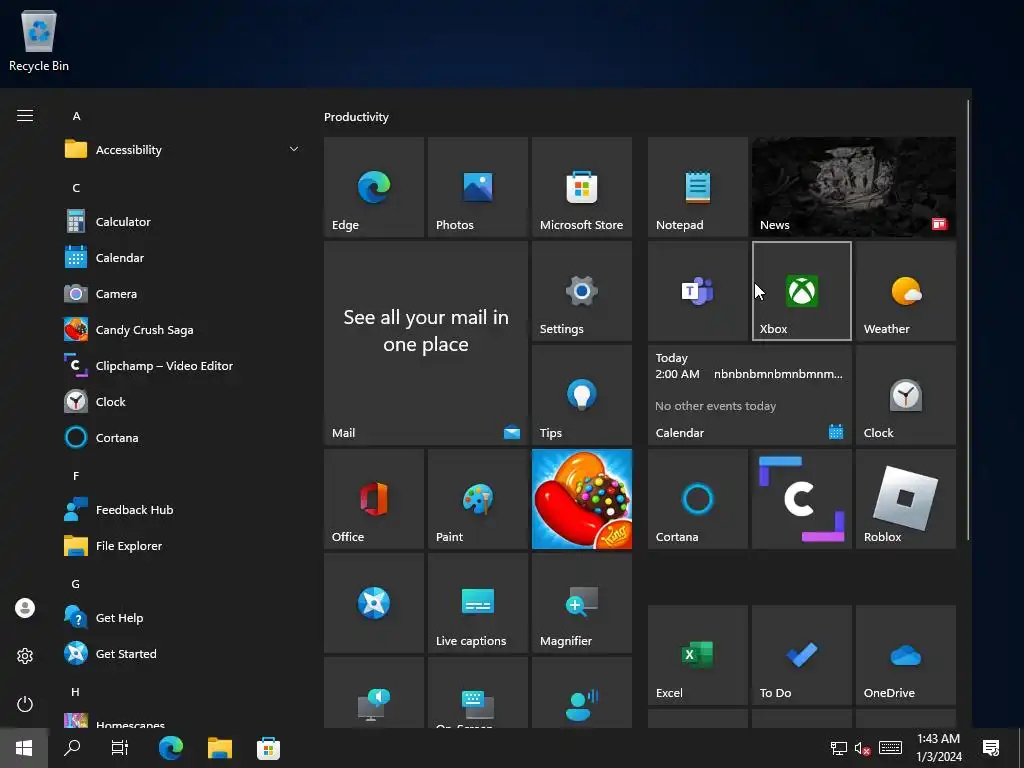This screenshot has height=768, width=1024.
Task: Click the letter A section header
Action: (76, 116)
